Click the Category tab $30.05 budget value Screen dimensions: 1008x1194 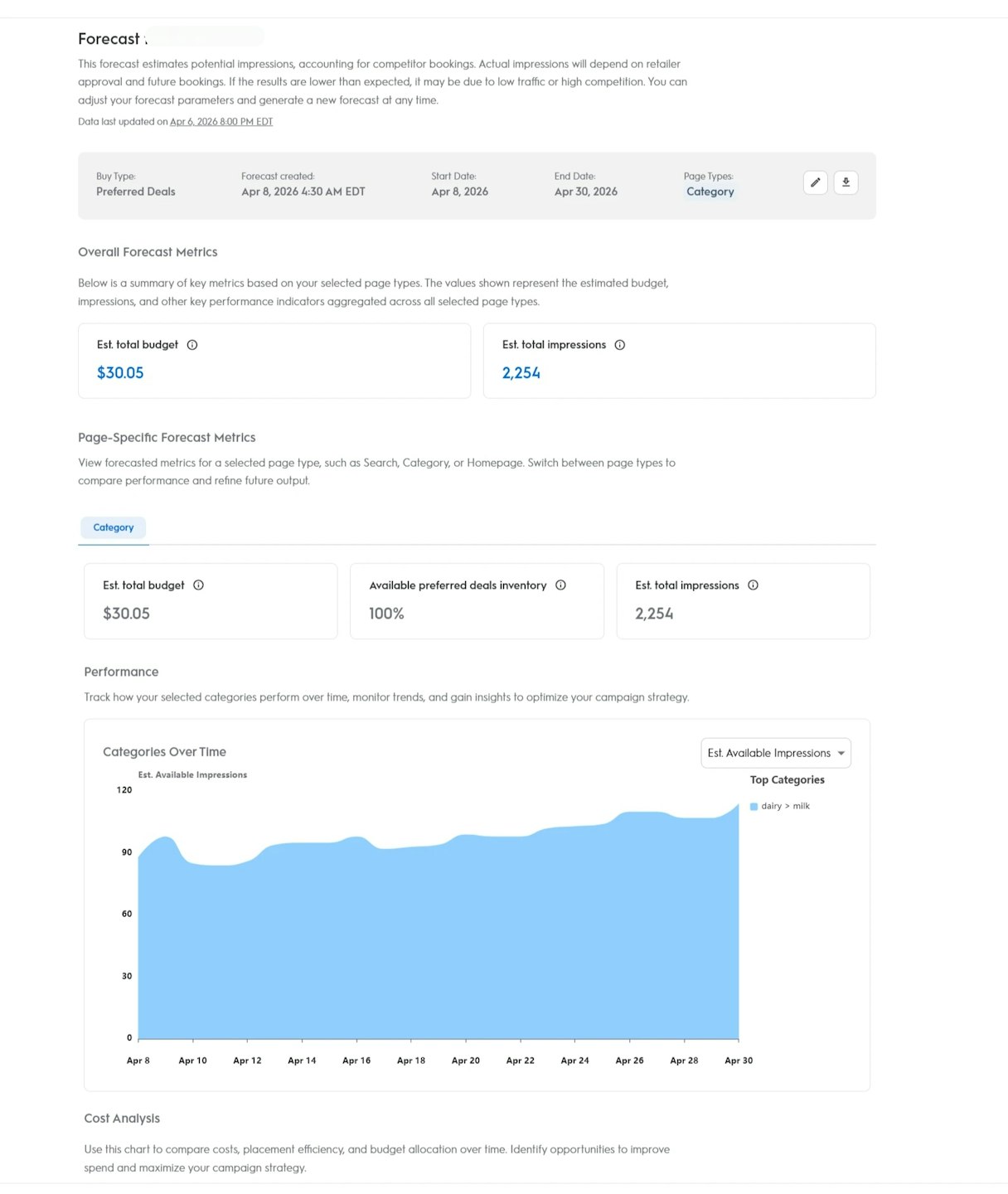[x=126, y=614]
